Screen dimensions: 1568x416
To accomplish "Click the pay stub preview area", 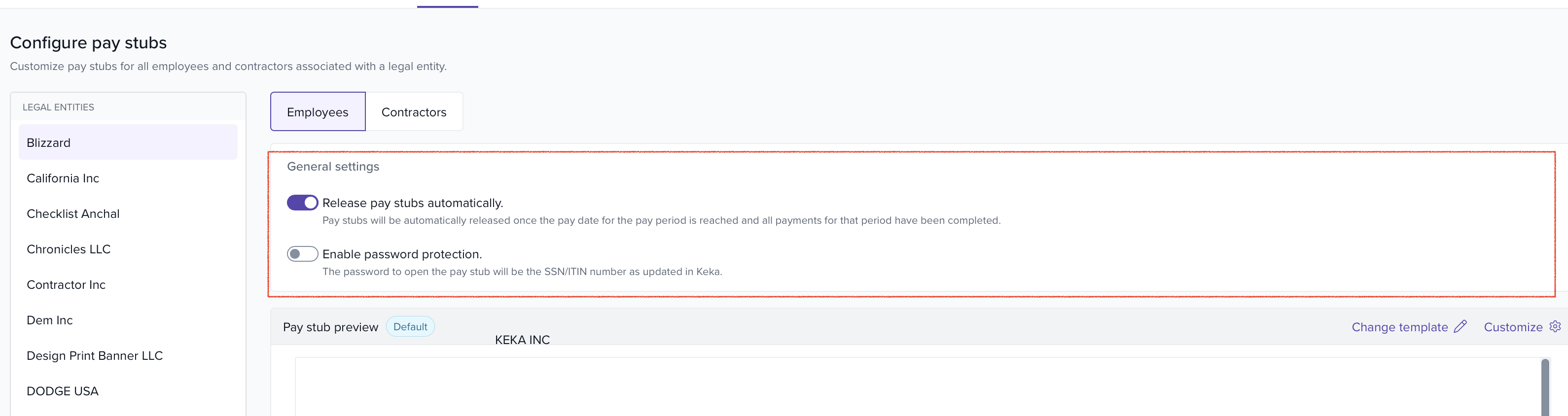I will click(913, 387).
